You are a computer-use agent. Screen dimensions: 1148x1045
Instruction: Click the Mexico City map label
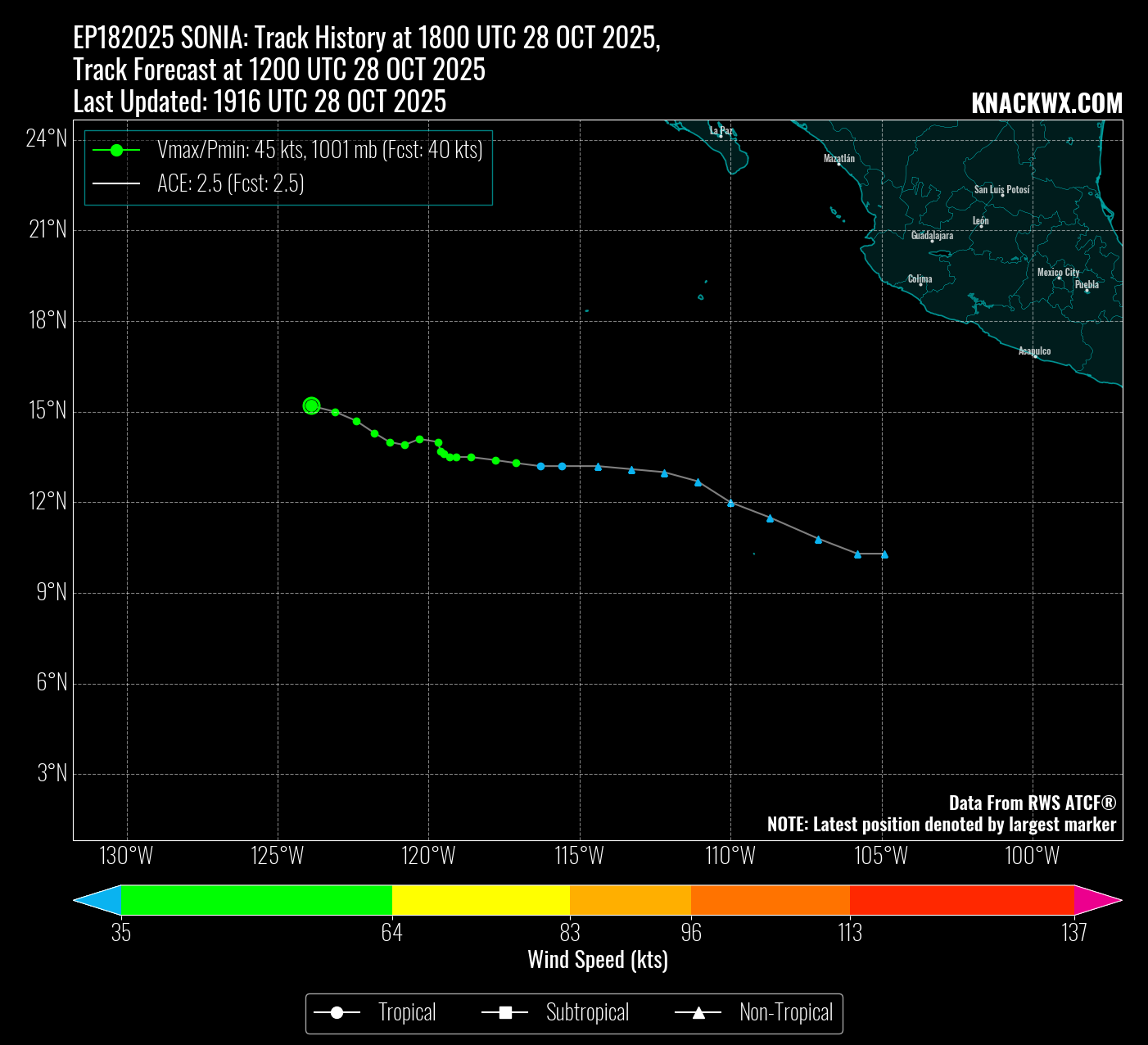(1058, 272)
